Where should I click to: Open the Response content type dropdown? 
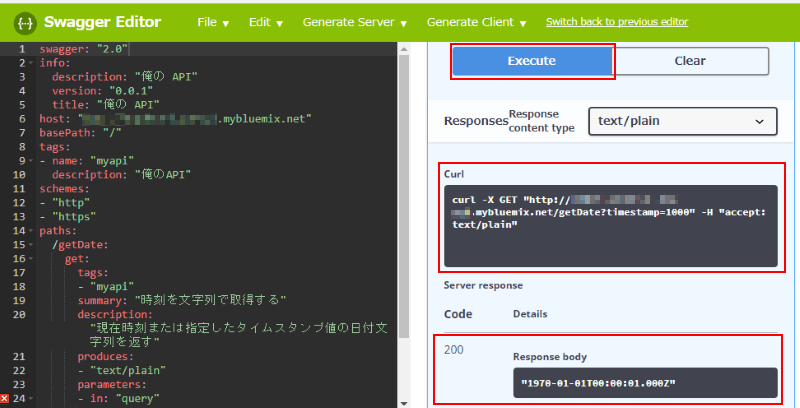point(683,121)
